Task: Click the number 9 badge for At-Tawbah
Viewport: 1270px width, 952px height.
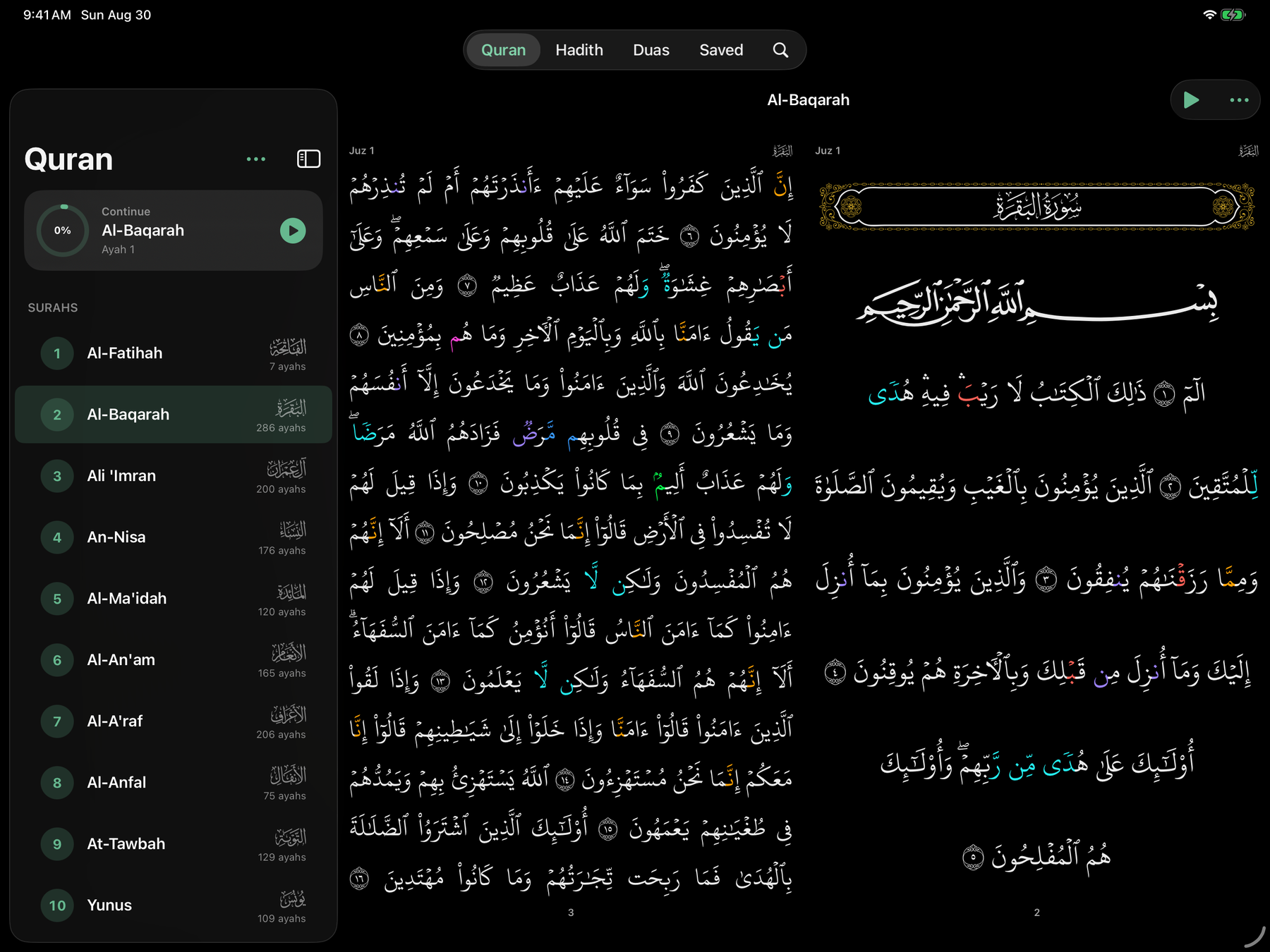Action: click(57, 844)
